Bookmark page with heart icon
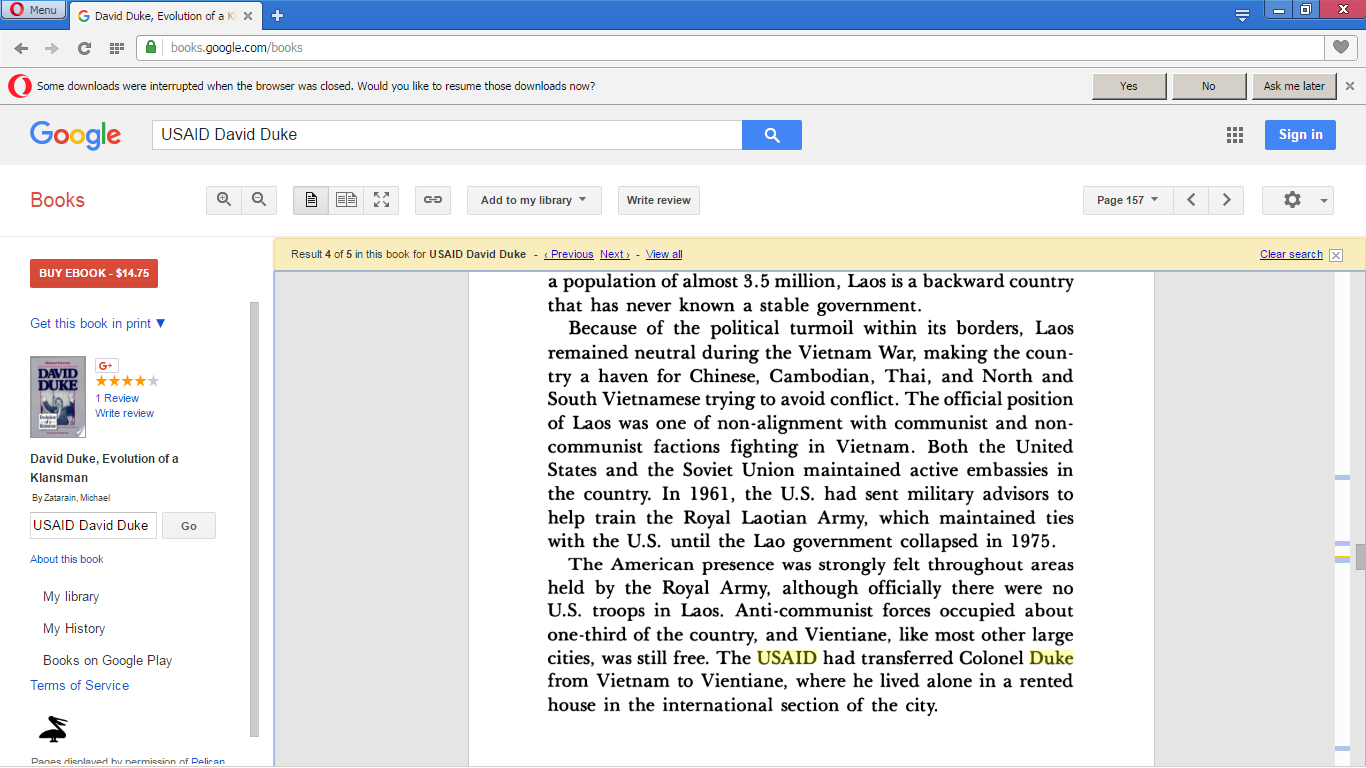 point(1340,47)
